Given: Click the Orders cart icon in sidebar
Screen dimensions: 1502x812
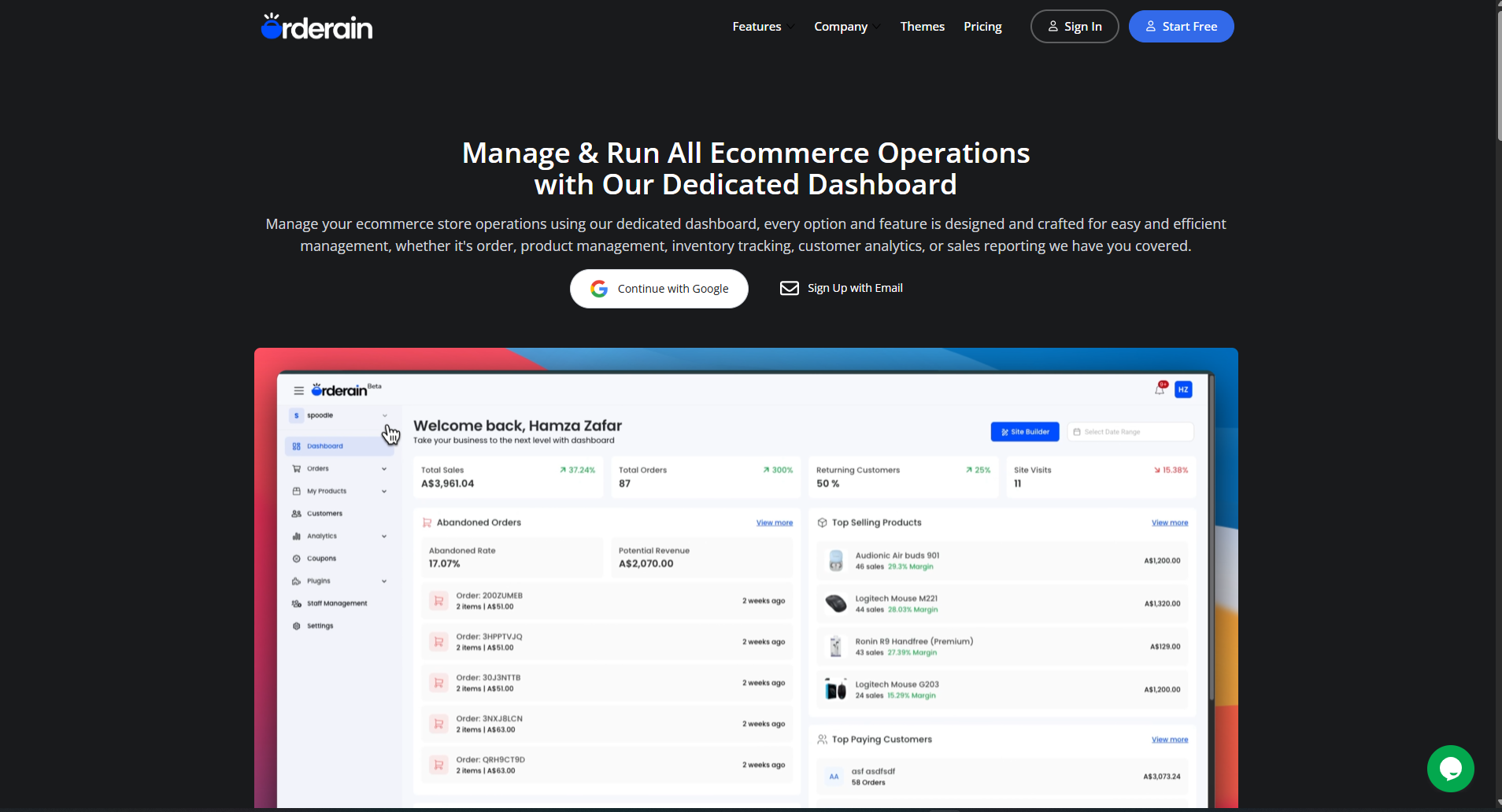Looking at the screenshot, I should point(297,469).
